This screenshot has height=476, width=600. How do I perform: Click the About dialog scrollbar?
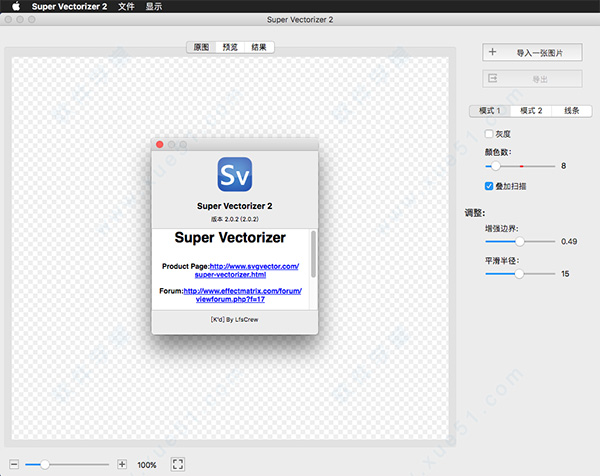pyautogui.click(x=313, y=254)
